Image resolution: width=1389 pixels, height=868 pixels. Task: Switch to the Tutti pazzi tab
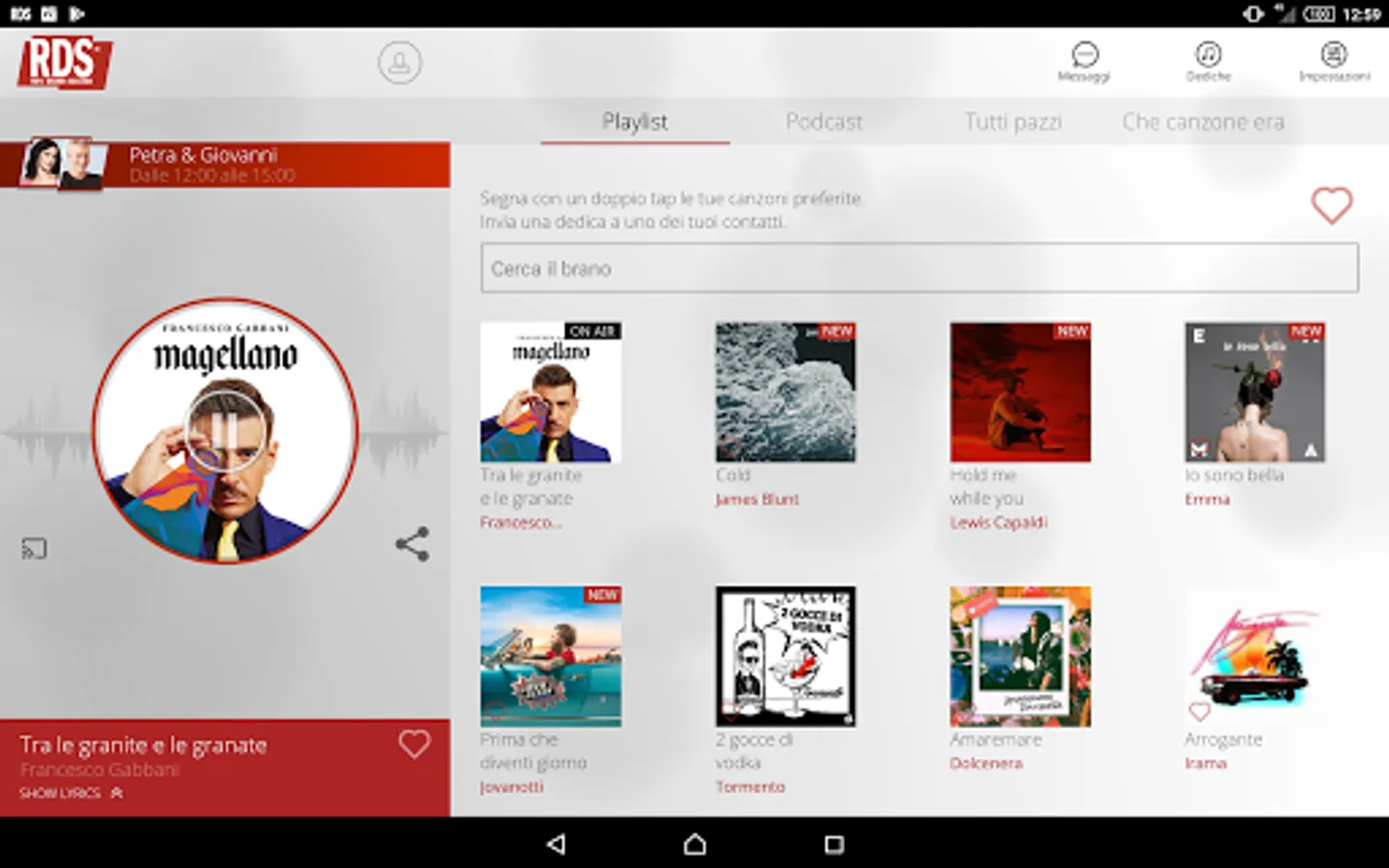(x=1013, y=122)
